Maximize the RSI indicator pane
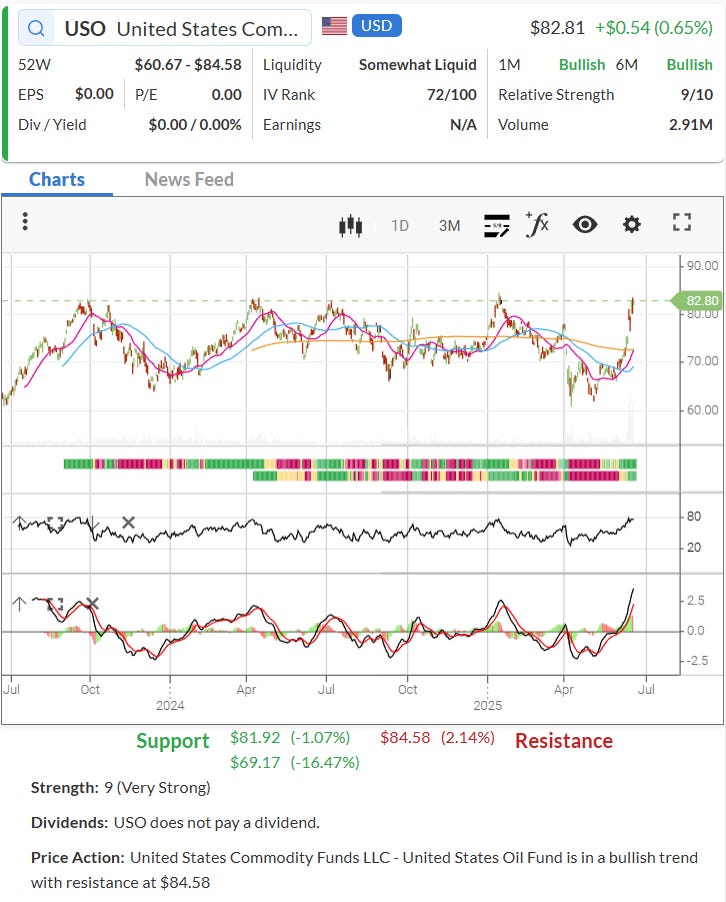Image resolution: width=726 pixels, height=902 pixels. pos(55,523)
